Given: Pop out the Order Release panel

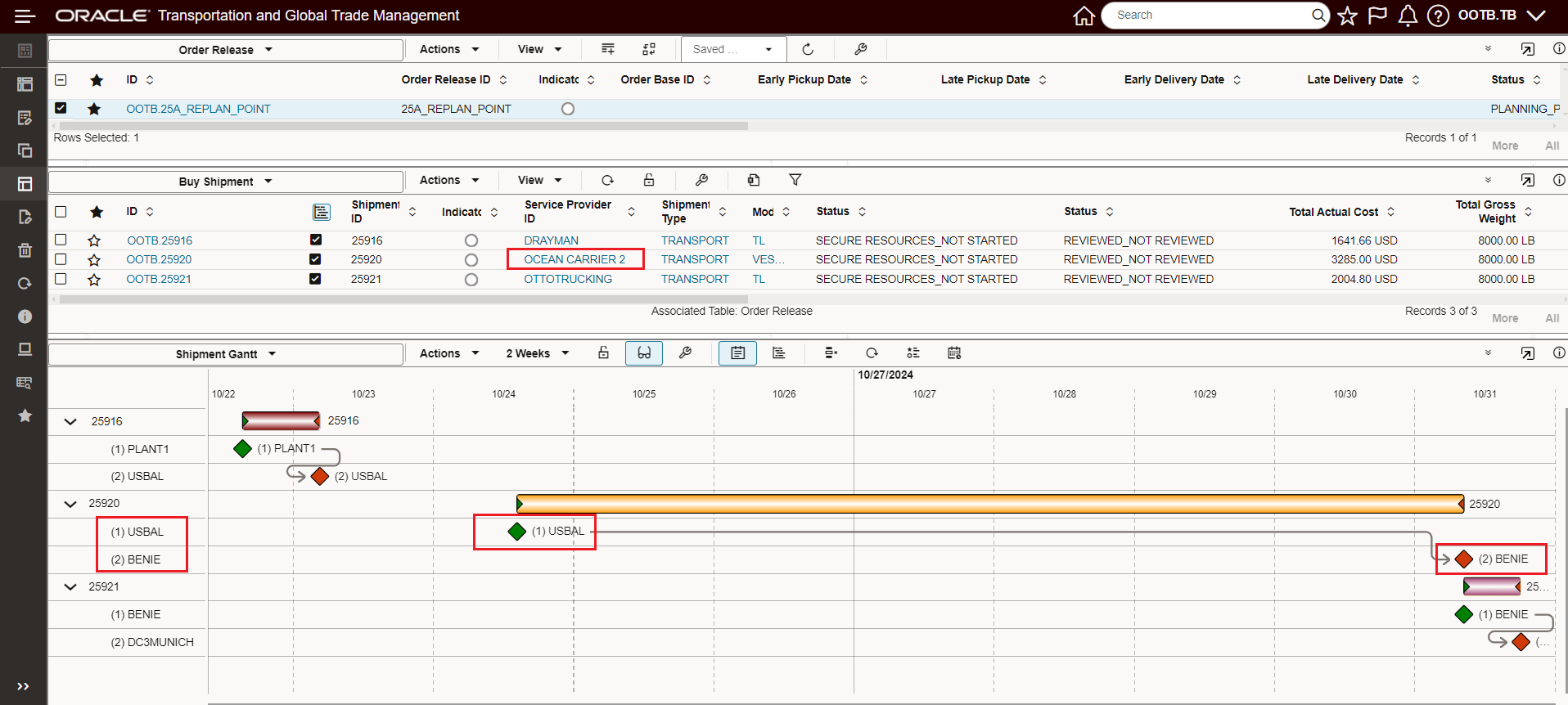Looking at the screenshot, I should (x=1527, y=49).
